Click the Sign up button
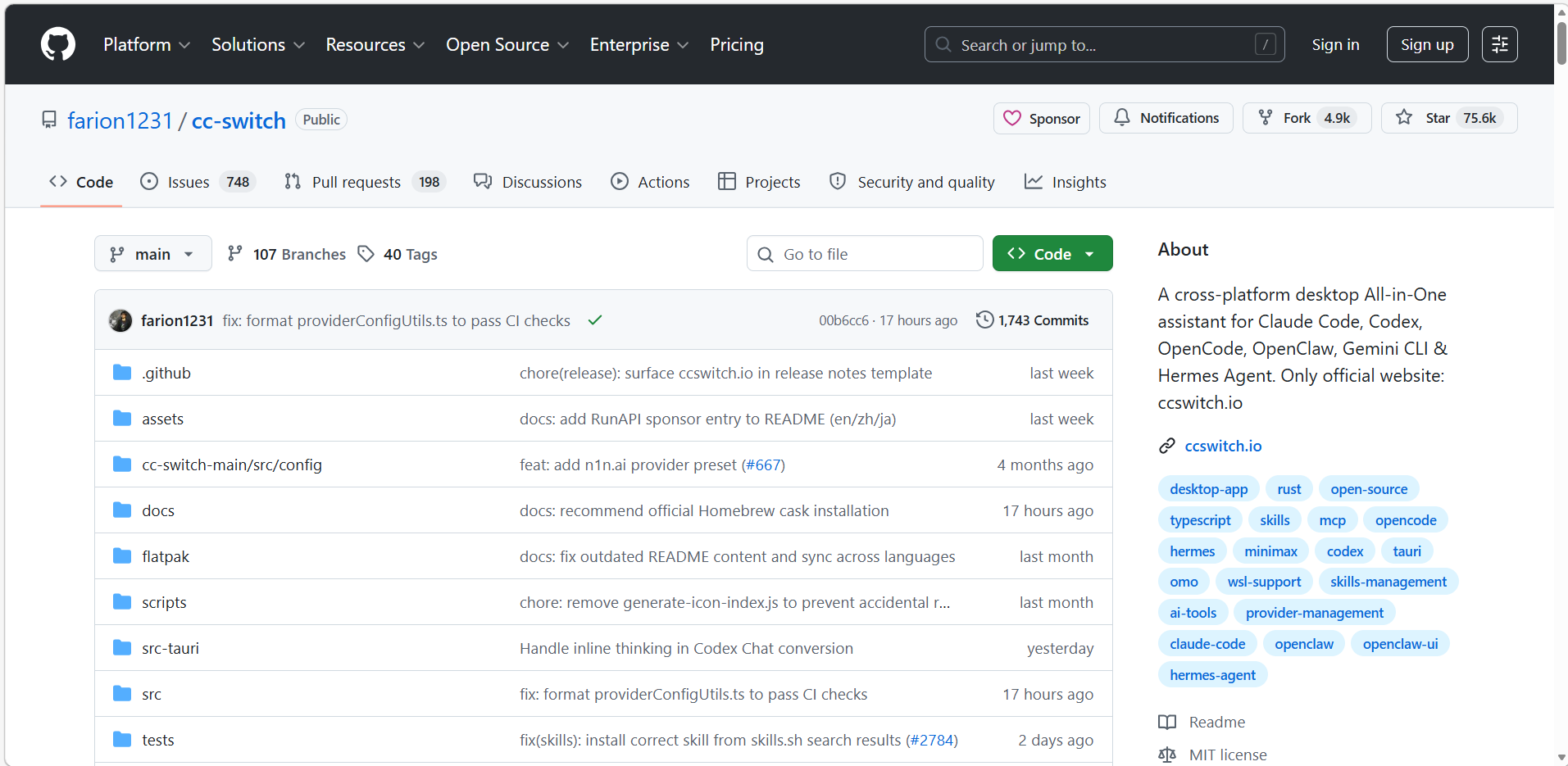 click(x=1427, y=44)
